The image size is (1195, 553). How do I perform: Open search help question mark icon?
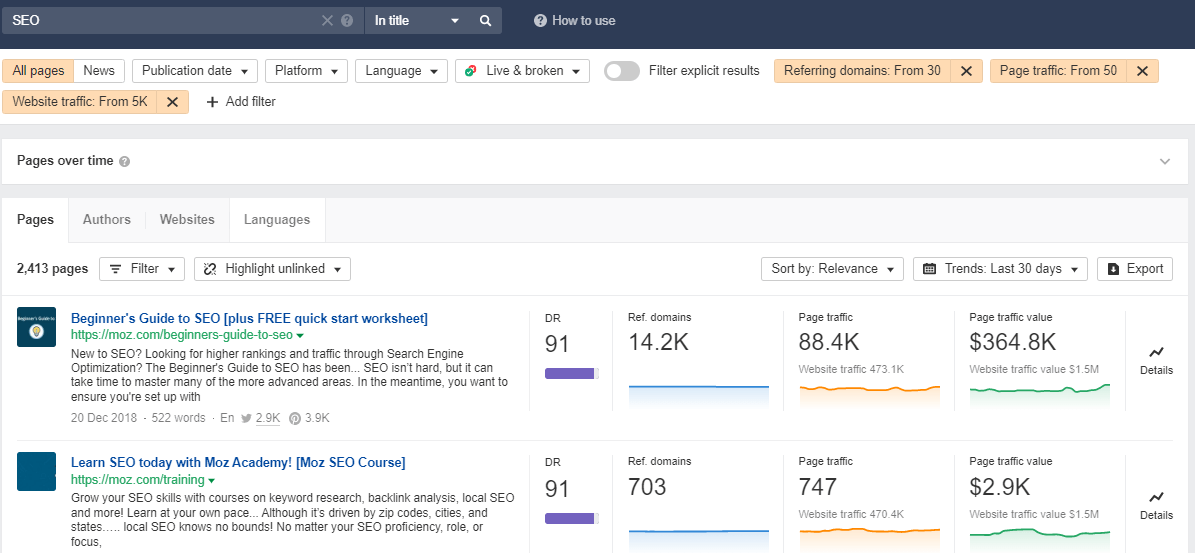pyautogui.click(x=348, y=21)
